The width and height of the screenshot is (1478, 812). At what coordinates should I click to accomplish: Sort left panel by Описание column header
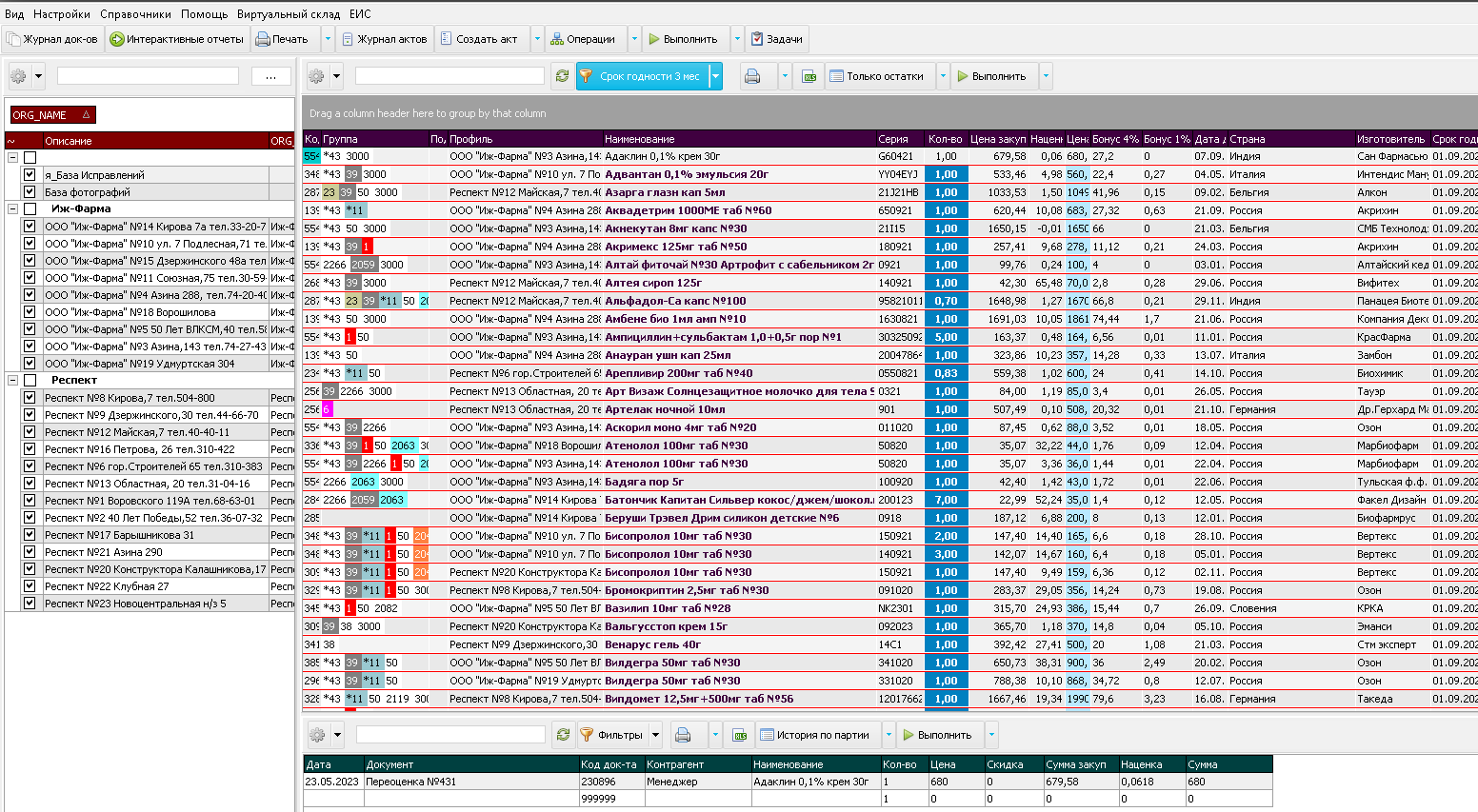tap(155, 141)
